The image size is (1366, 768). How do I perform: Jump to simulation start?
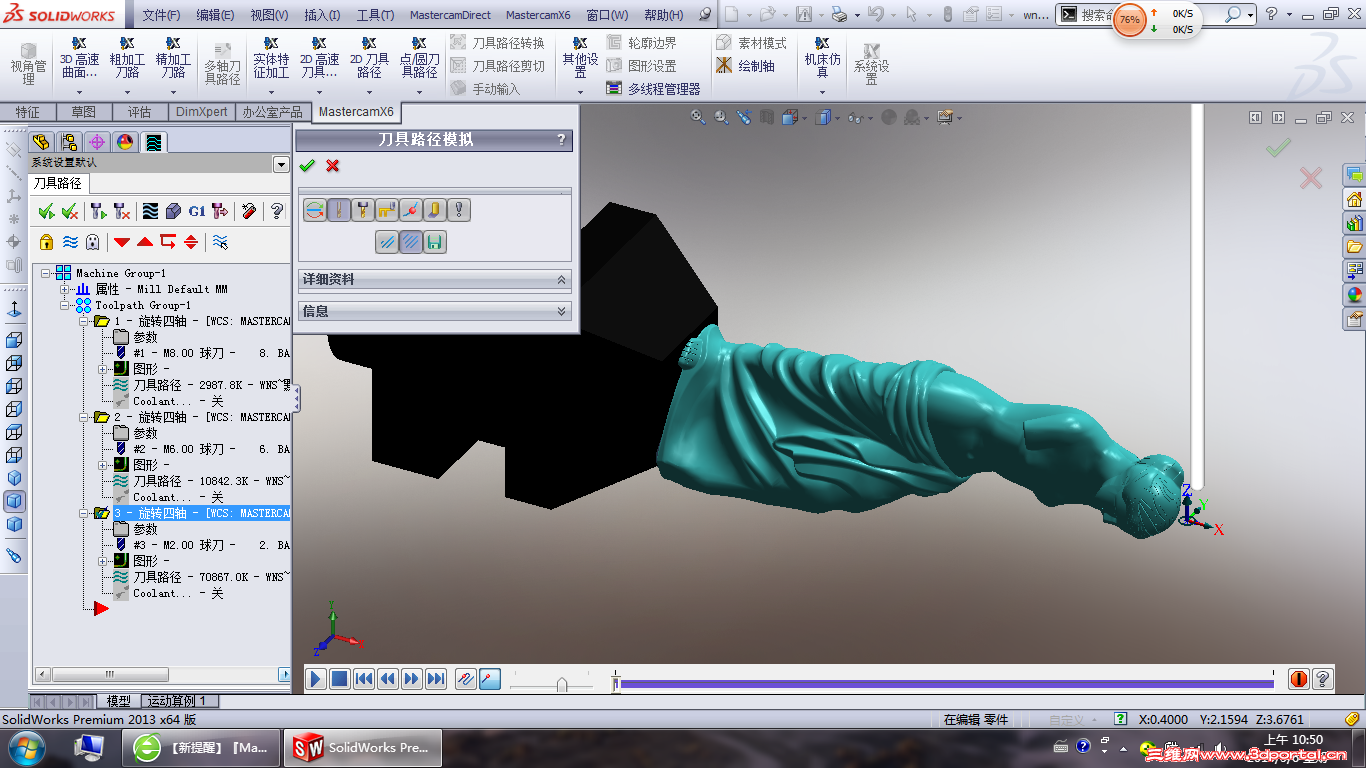(x=364, y=679)
